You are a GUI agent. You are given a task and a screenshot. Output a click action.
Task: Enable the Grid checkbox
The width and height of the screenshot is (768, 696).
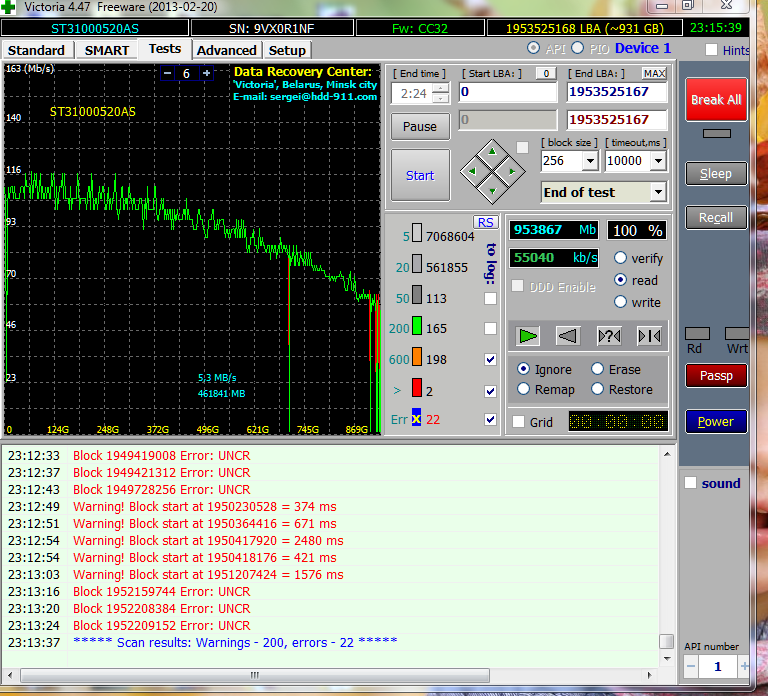click(x=518, y=422)
